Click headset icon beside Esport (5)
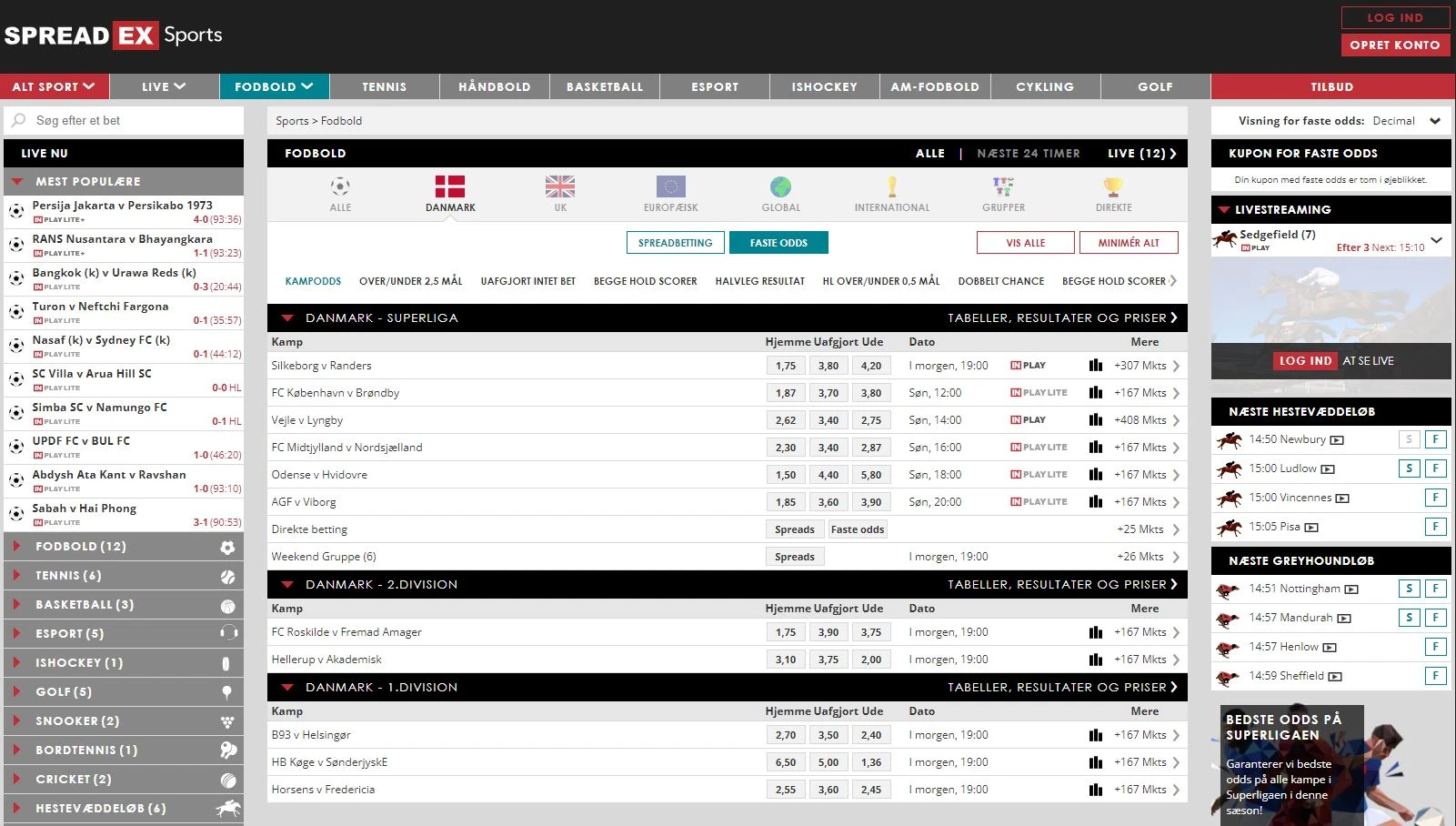 click(228, 633)
